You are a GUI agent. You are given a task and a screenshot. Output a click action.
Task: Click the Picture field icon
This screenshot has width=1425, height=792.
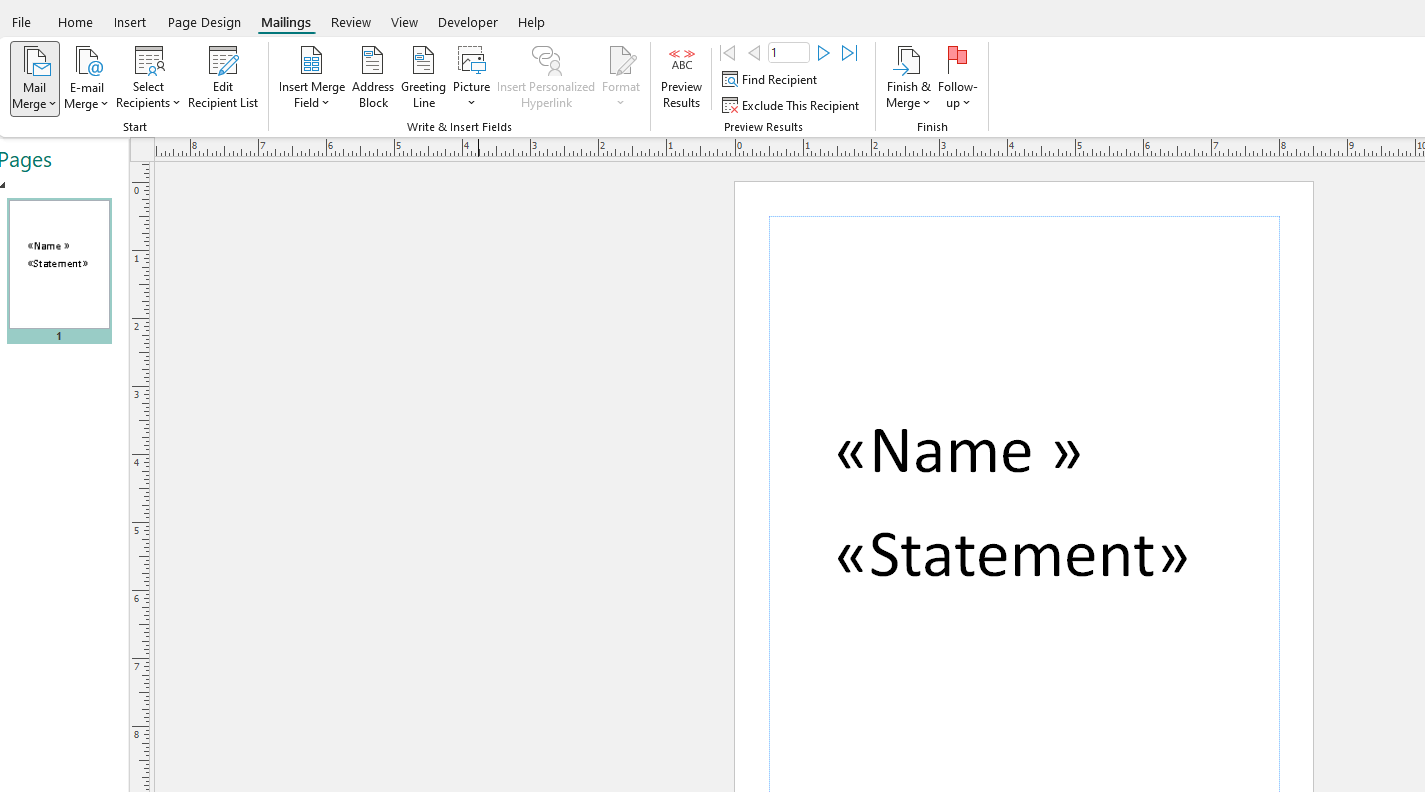(x=472, y=61)
